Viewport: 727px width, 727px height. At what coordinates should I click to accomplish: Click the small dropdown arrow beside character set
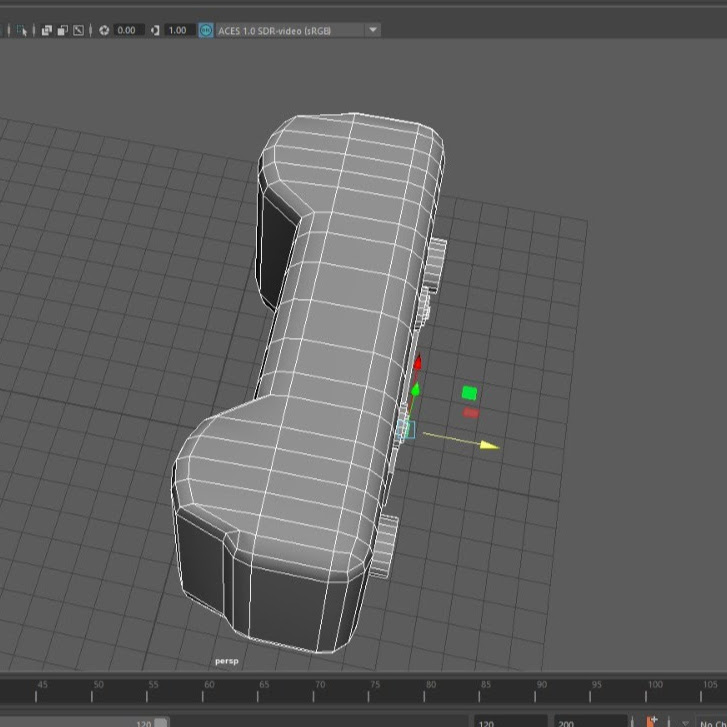click(685, 723)
